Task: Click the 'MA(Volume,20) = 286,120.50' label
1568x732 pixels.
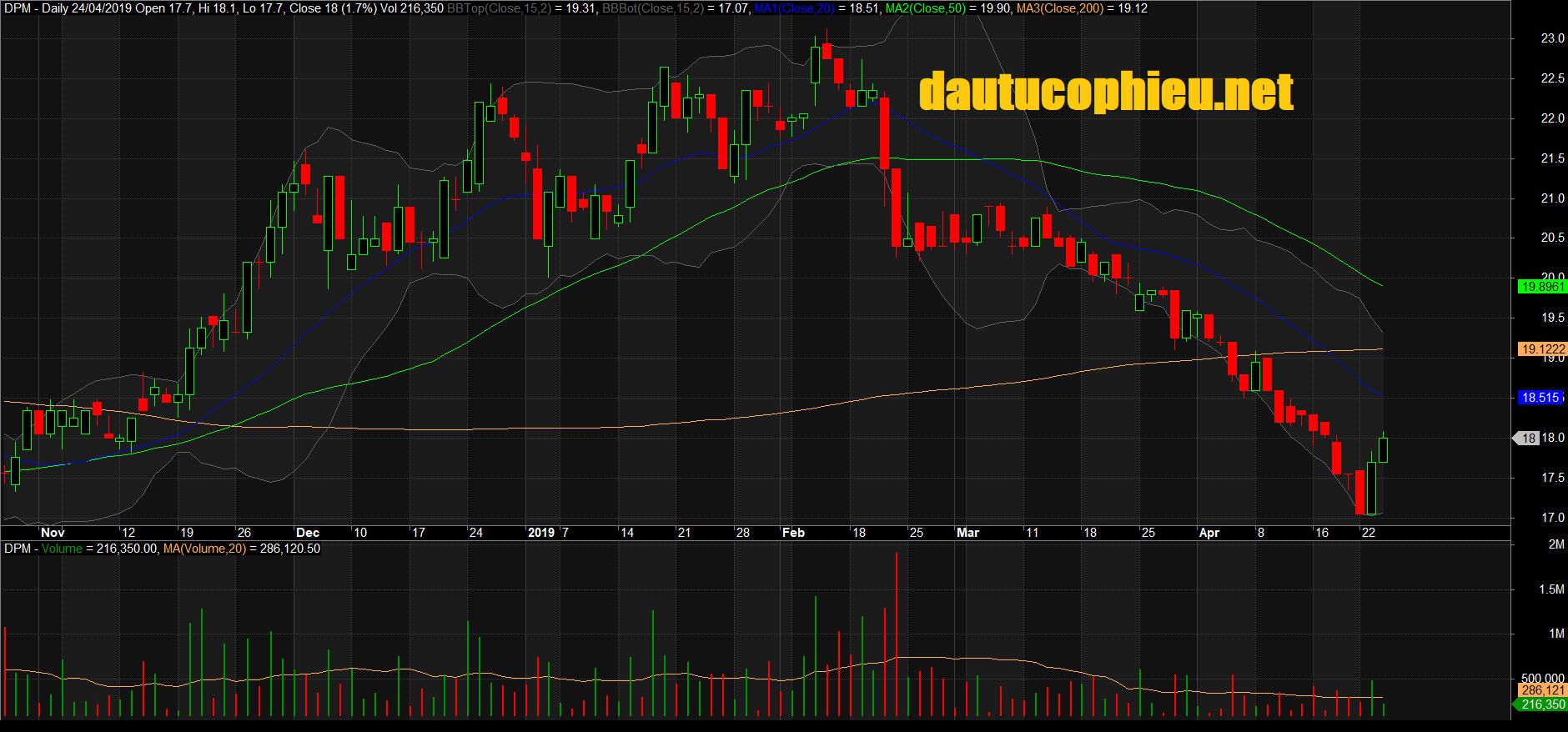Action: pos(242,549)
